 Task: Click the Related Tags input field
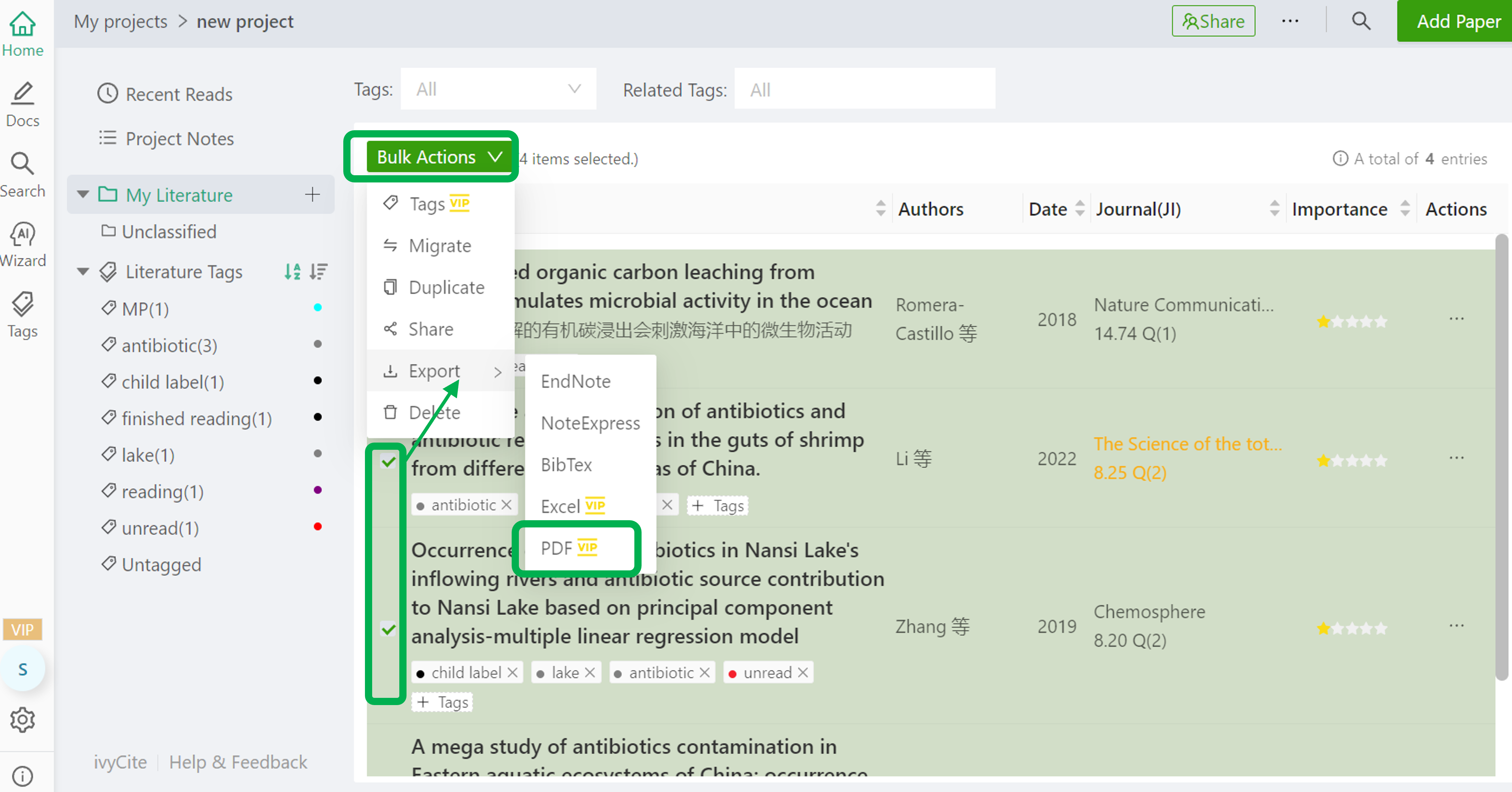tap(865, 89)
